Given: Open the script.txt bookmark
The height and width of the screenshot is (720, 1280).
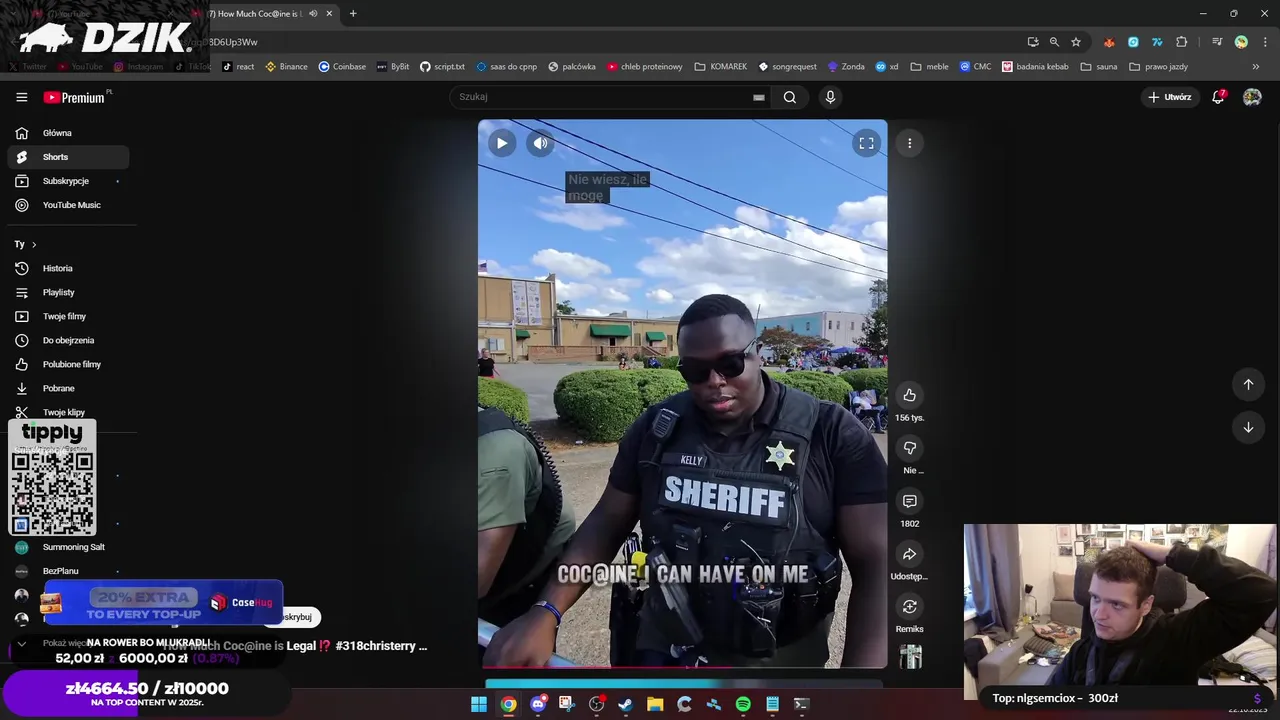Looking at the screenshot, I should pyautogui.click(x=442, y=67).
